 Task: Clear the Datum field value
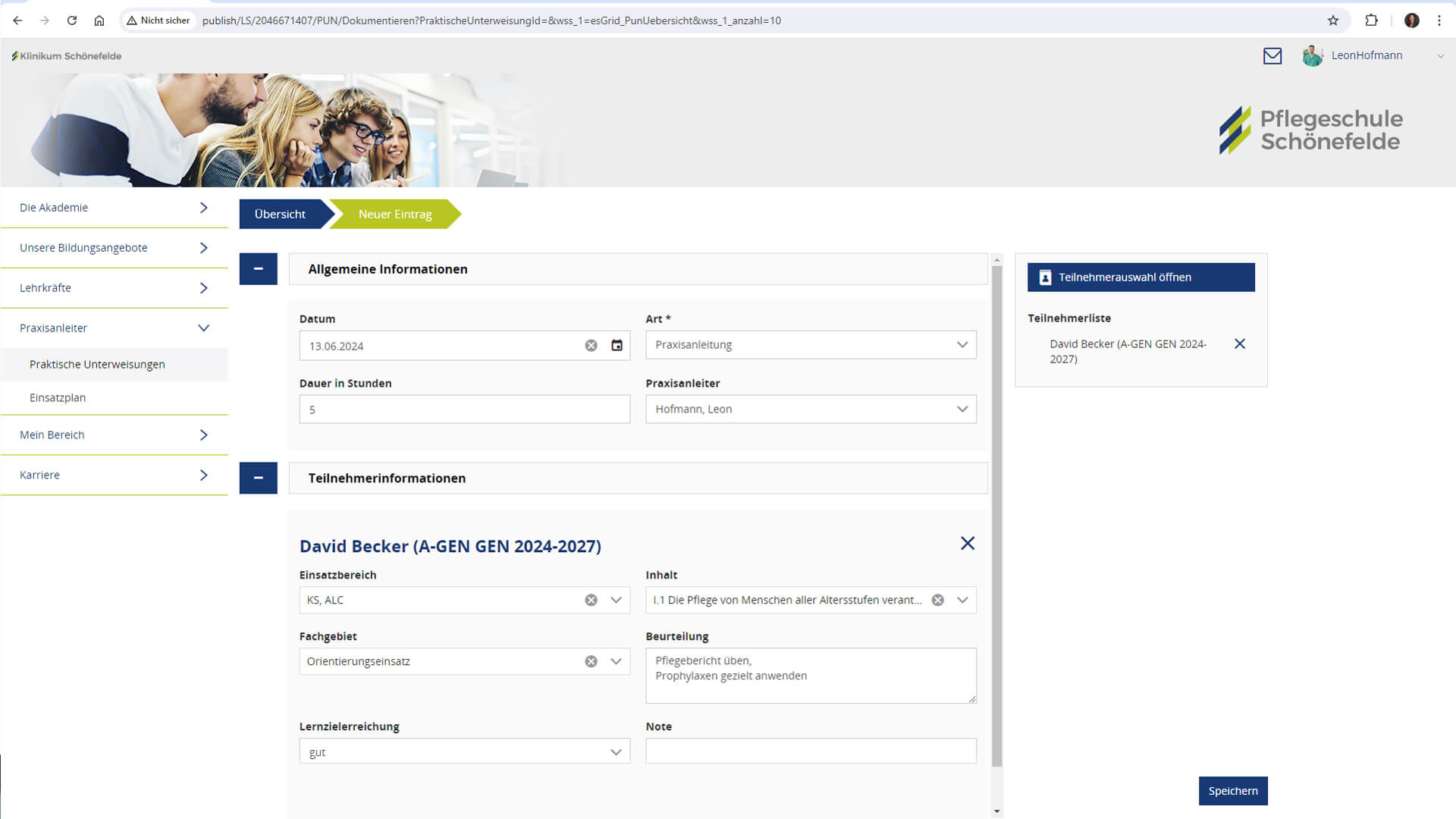[x=591, y=346]
